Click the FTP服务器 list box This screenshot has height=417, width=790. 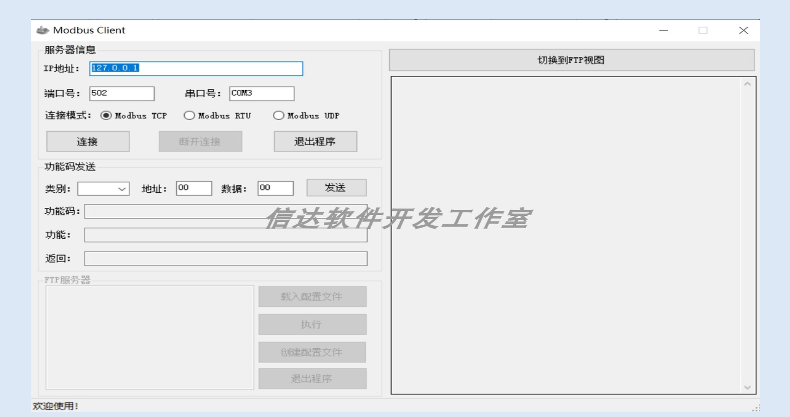[150, 337]
